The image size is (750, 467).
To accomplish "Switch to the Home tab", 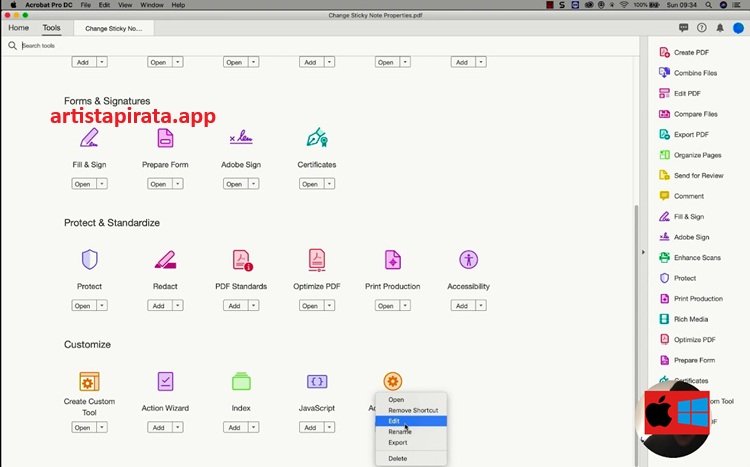I will [18, 28].
